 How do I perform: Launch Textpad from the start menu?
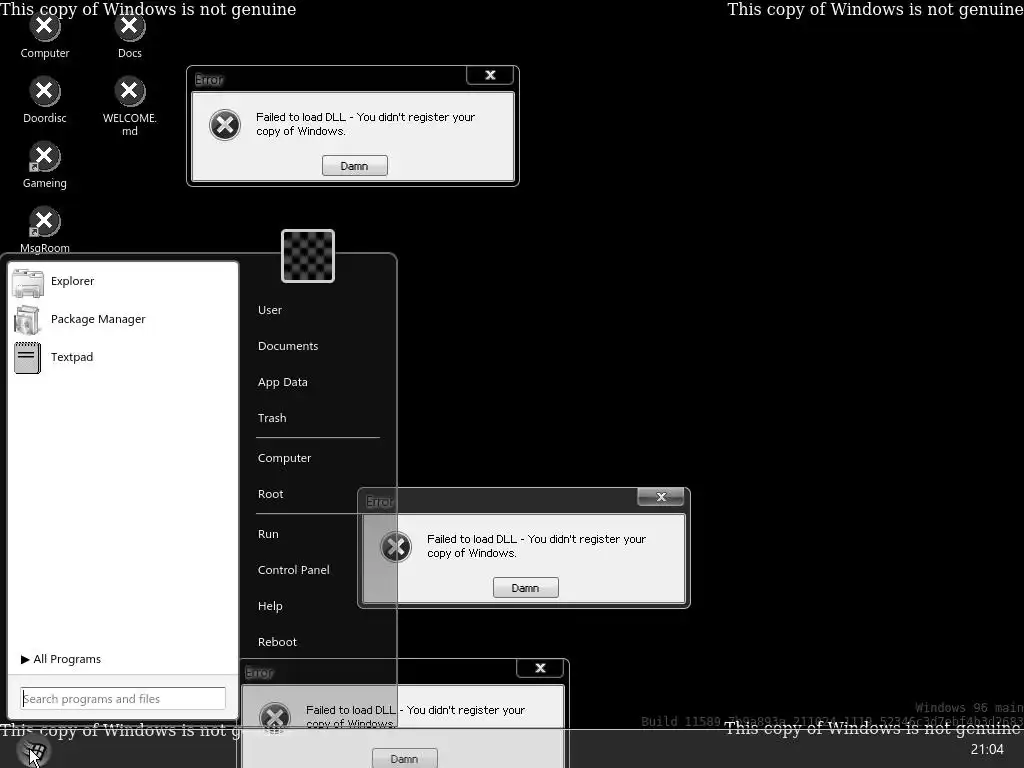point(123,357)
